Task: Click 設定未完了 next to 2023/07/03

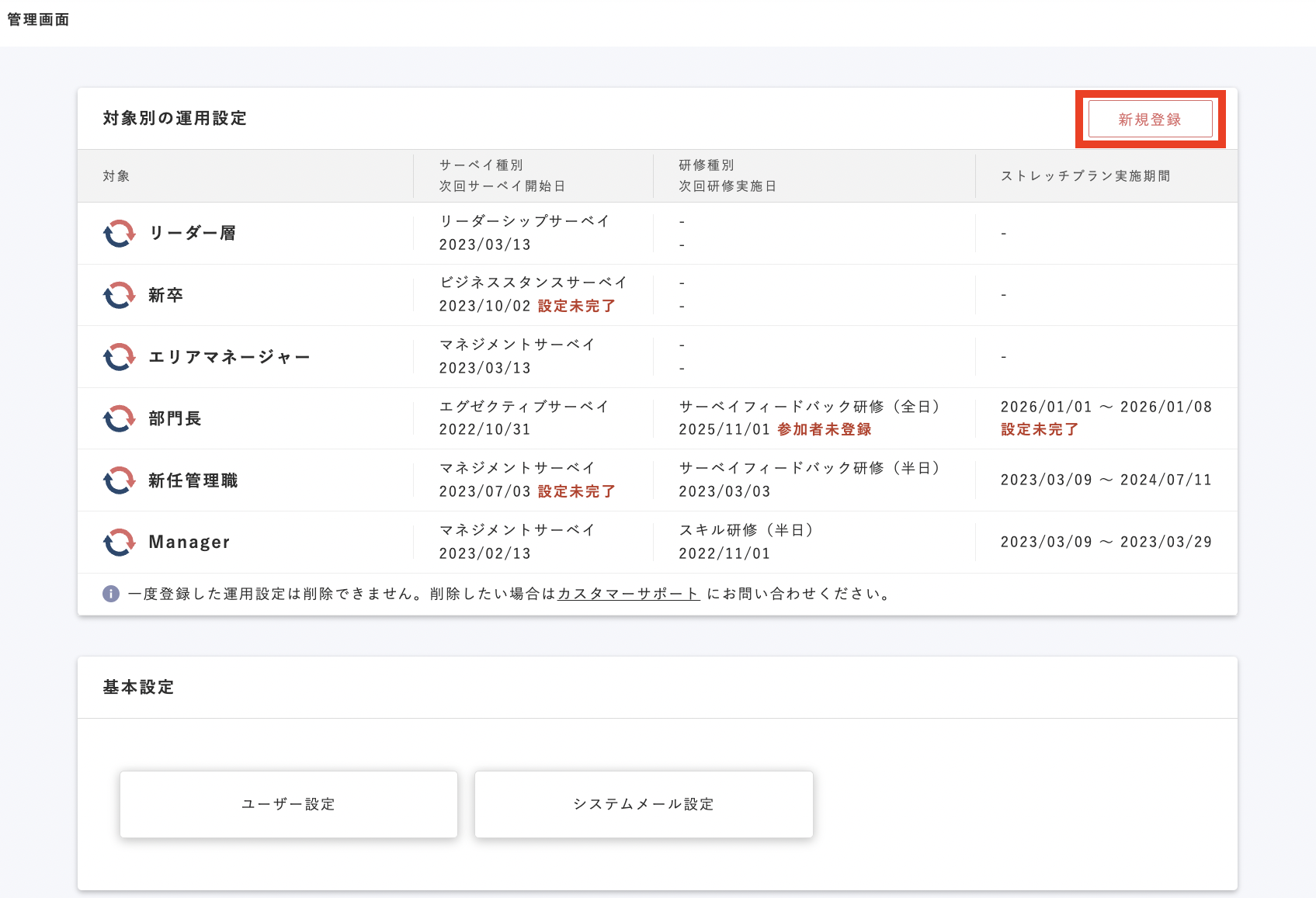Action: pos(577,491)
